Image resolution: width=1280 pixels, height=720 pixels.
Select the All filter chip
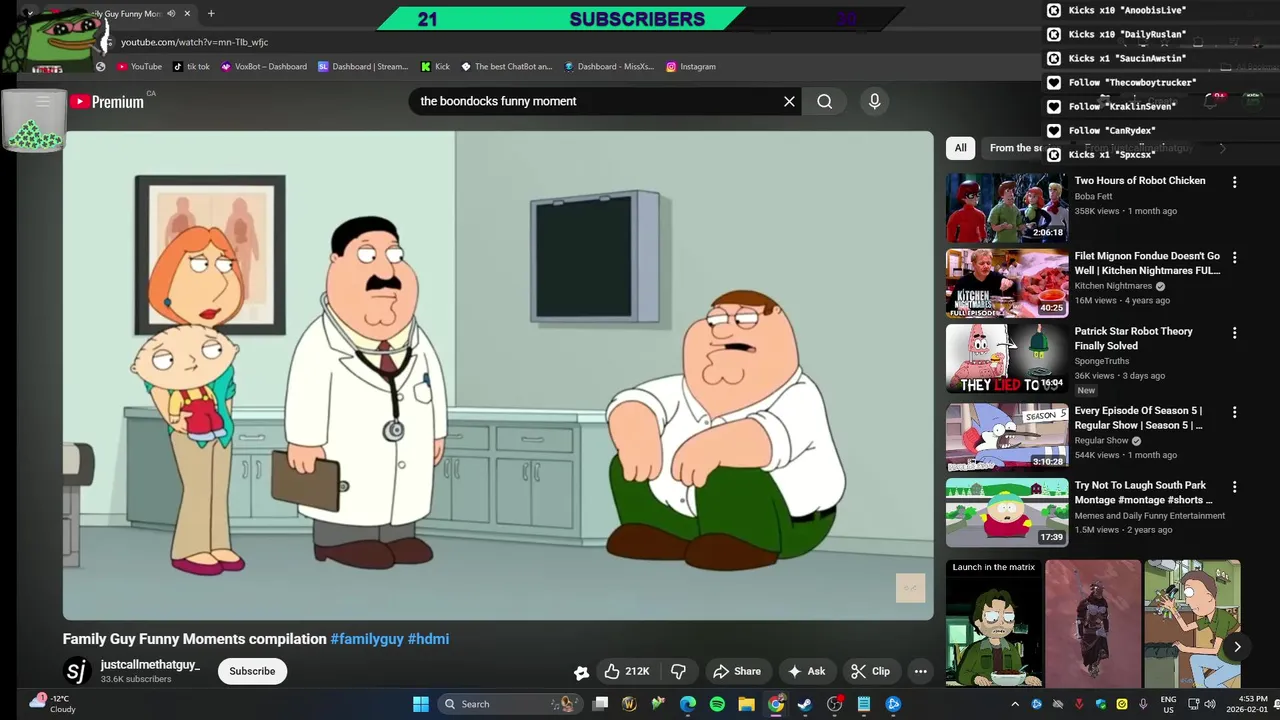point(960,148)
